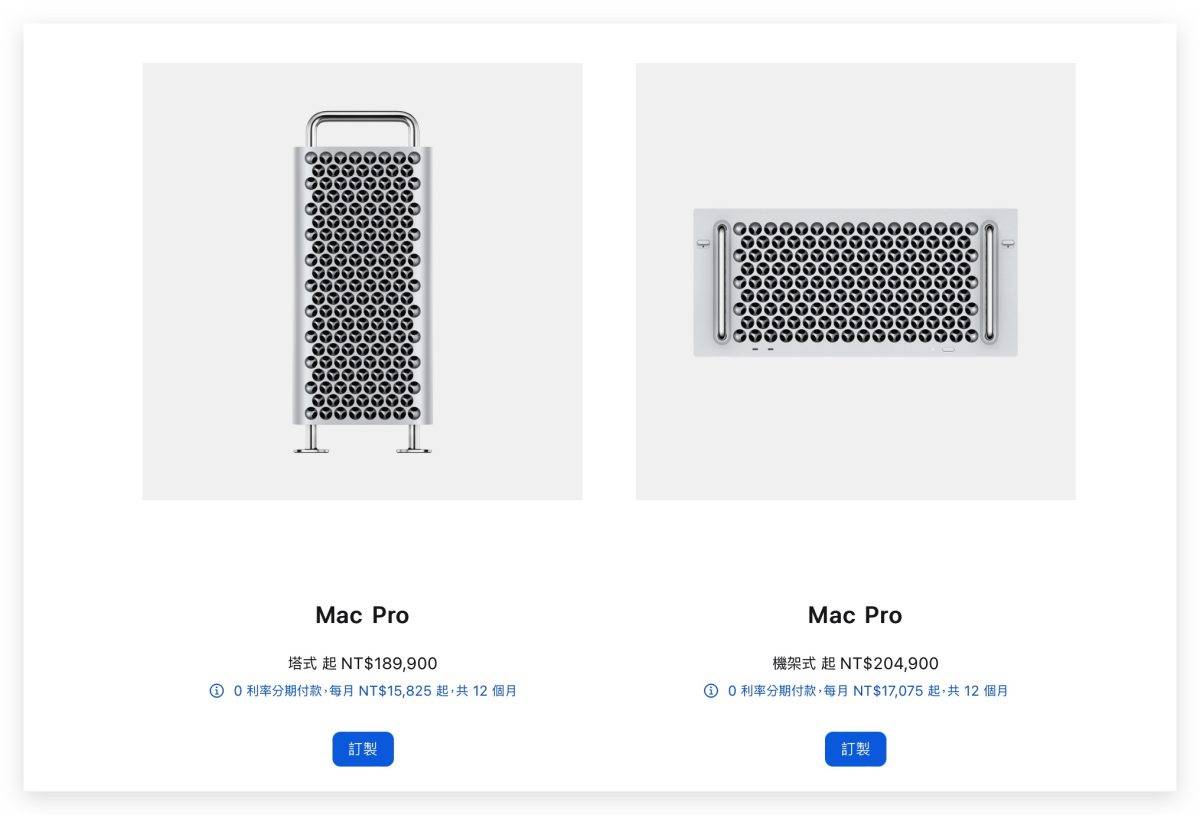Image resolution: width=1200 pixels, height=815 pixels.
Task: Select the tower Mac Pro product image
Action: (362, 281)
